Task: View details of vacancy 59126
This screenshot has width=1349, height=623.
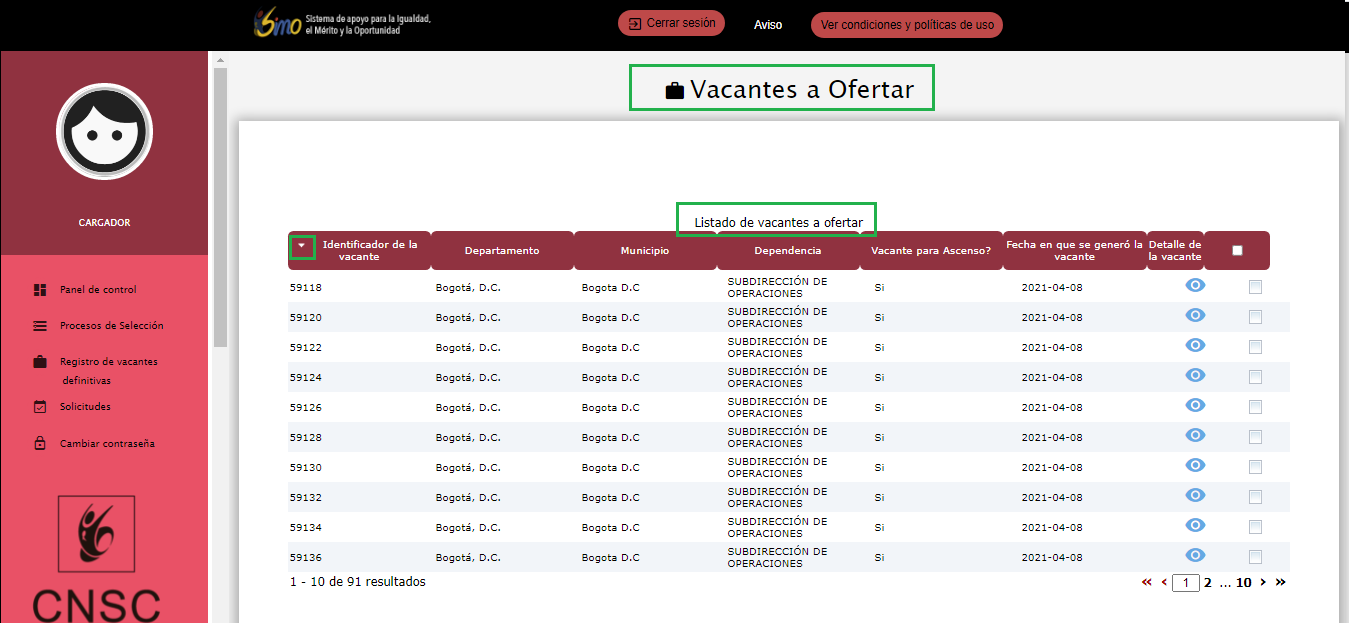Action: pos(1194,406)
